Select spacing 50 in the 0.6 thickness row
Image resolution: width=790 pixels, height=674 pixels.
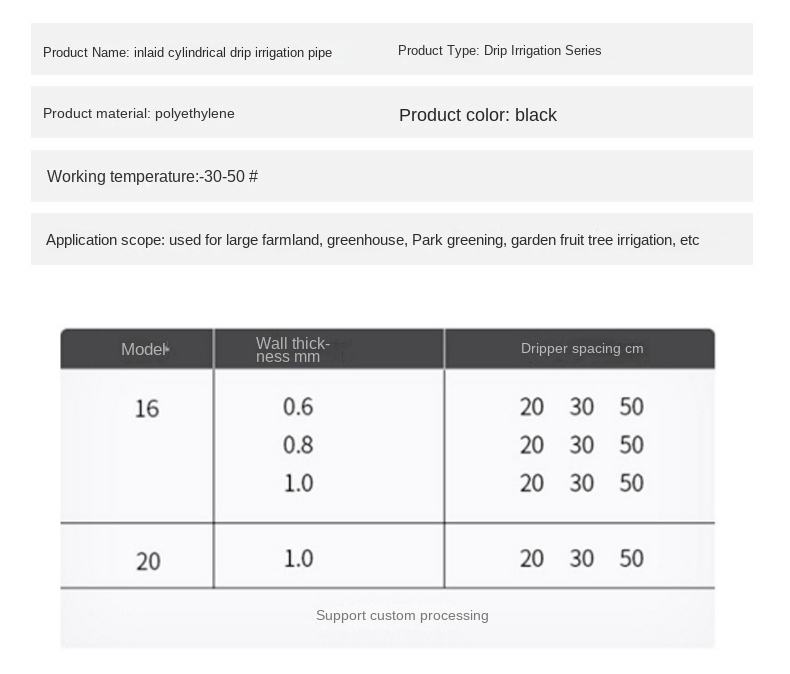pyautogui.click(x=631, y=407)
